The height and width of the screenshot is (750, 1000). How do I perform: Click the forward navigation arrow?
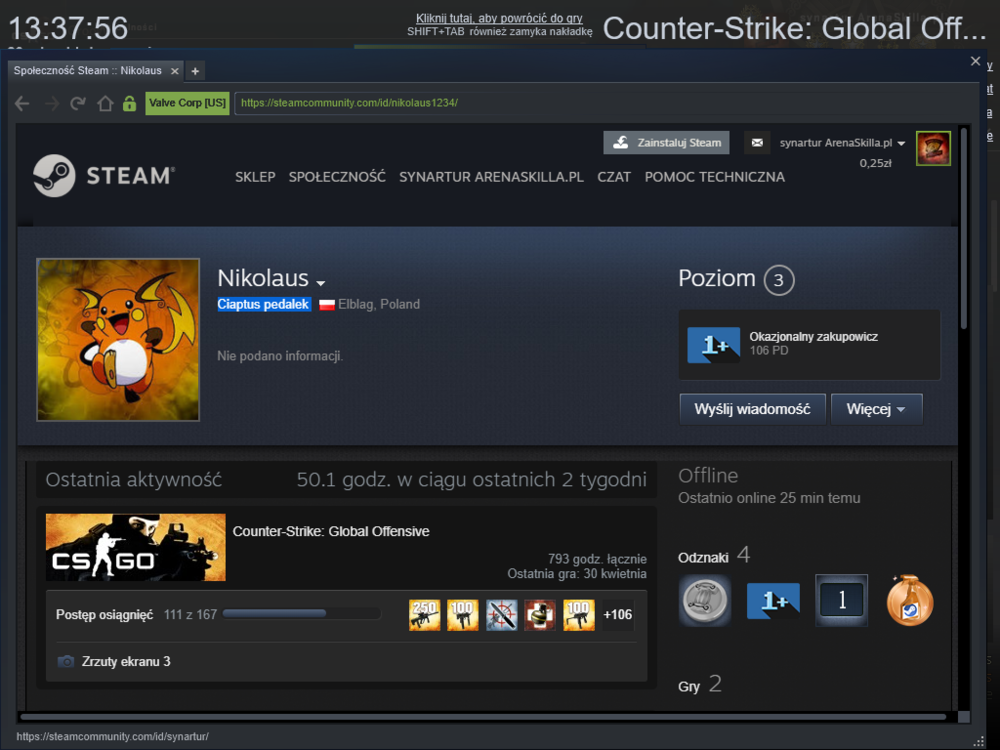(x=51, y=103)
